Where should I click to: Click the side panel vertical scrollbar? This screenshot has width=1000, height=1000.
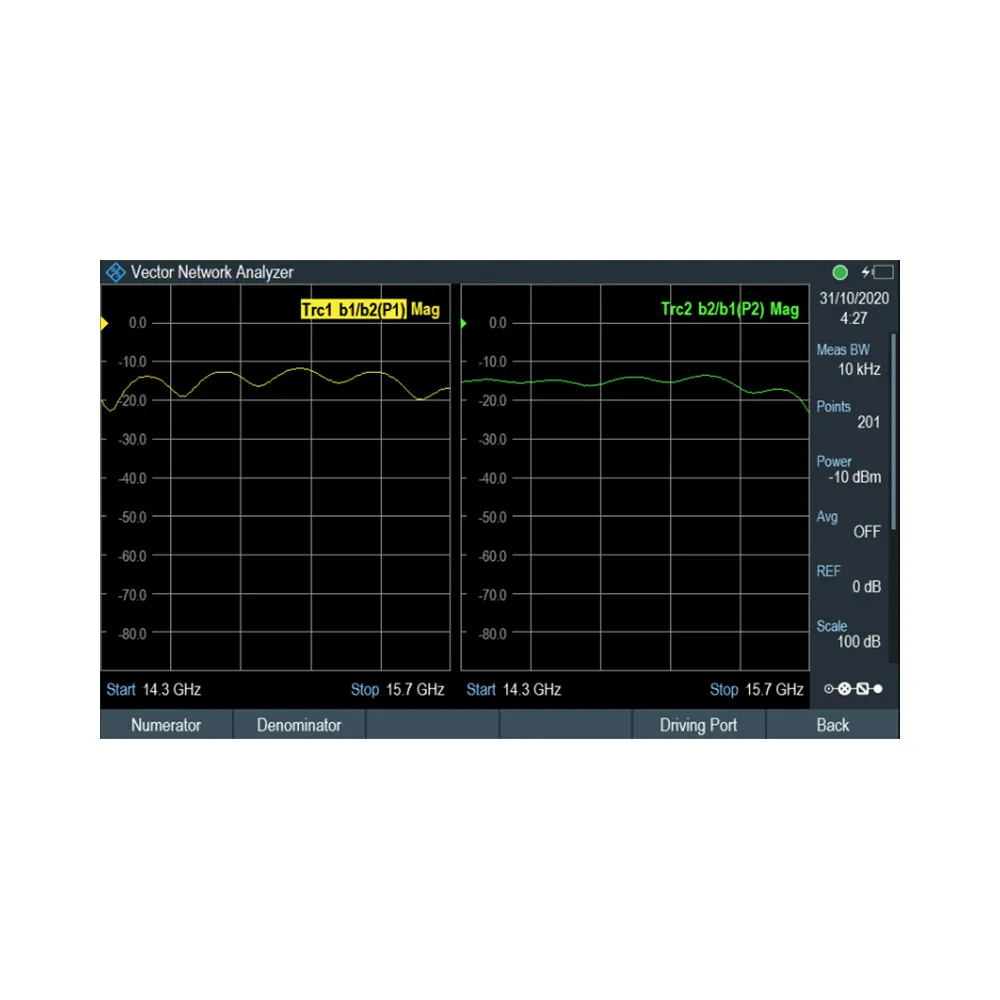tap(894, 432)
